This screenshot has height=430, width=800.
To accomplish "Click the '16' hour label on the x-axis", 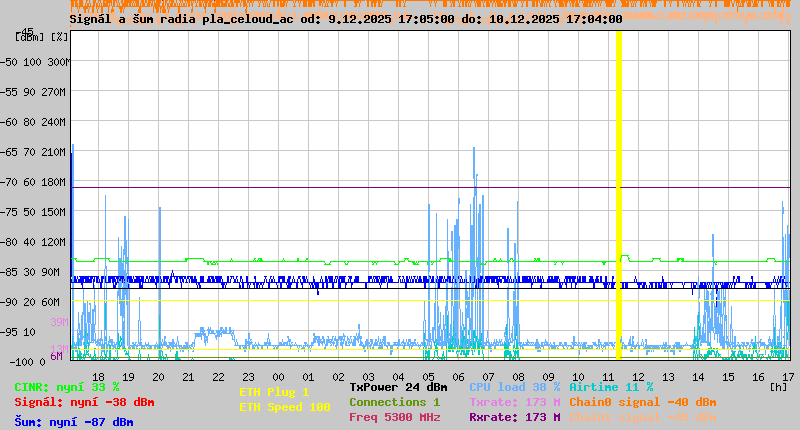I will click(758, 377).
